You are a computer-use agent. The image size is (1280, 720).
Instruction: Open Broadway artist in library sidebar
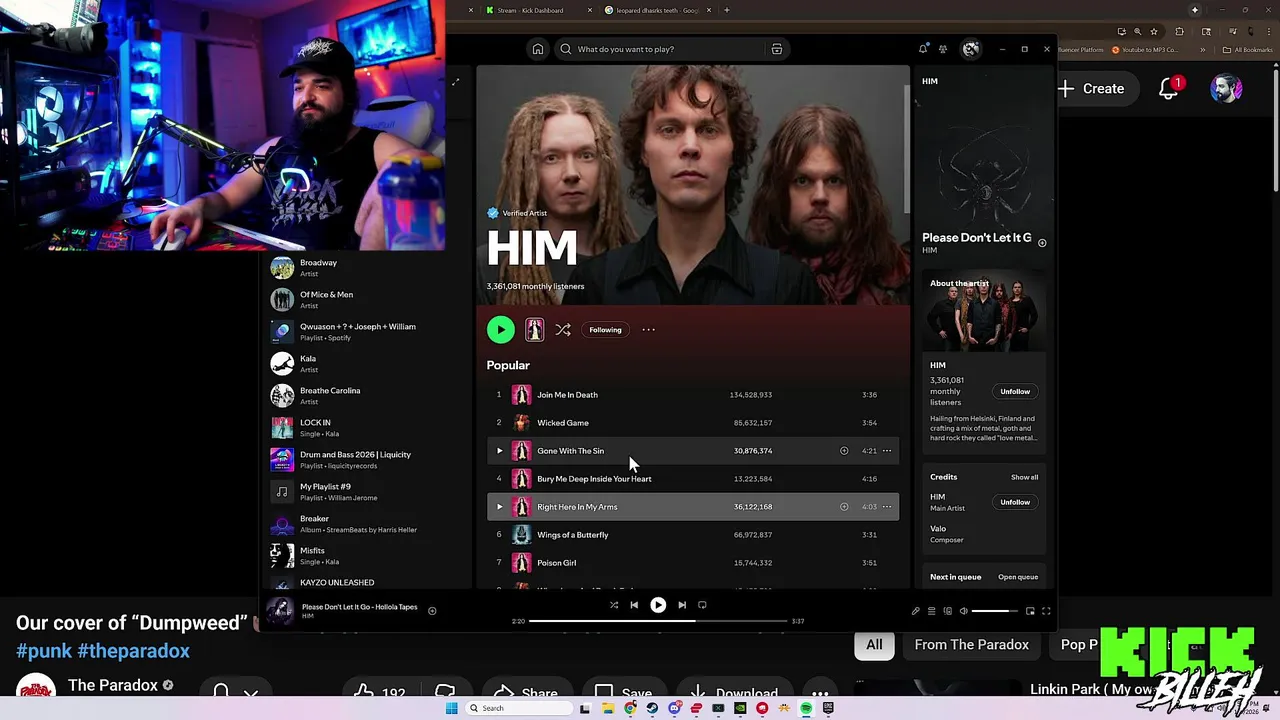click(365, 267)
